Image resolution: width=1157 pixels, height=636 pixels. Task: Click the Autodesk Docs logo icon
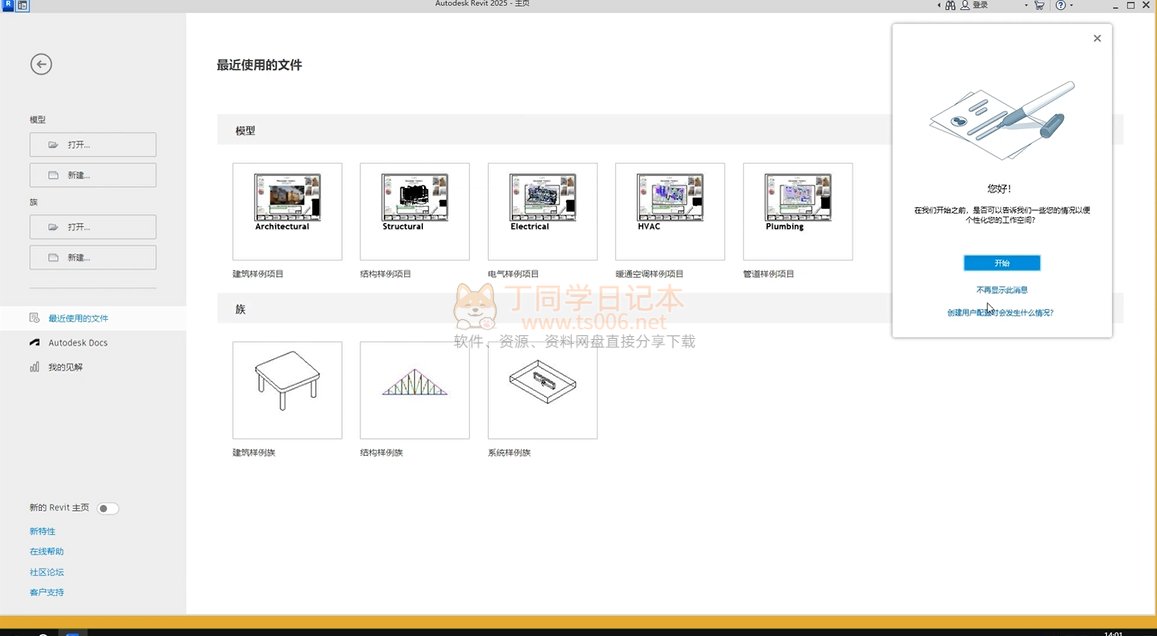pyautogui.click(x=35, y=342)
